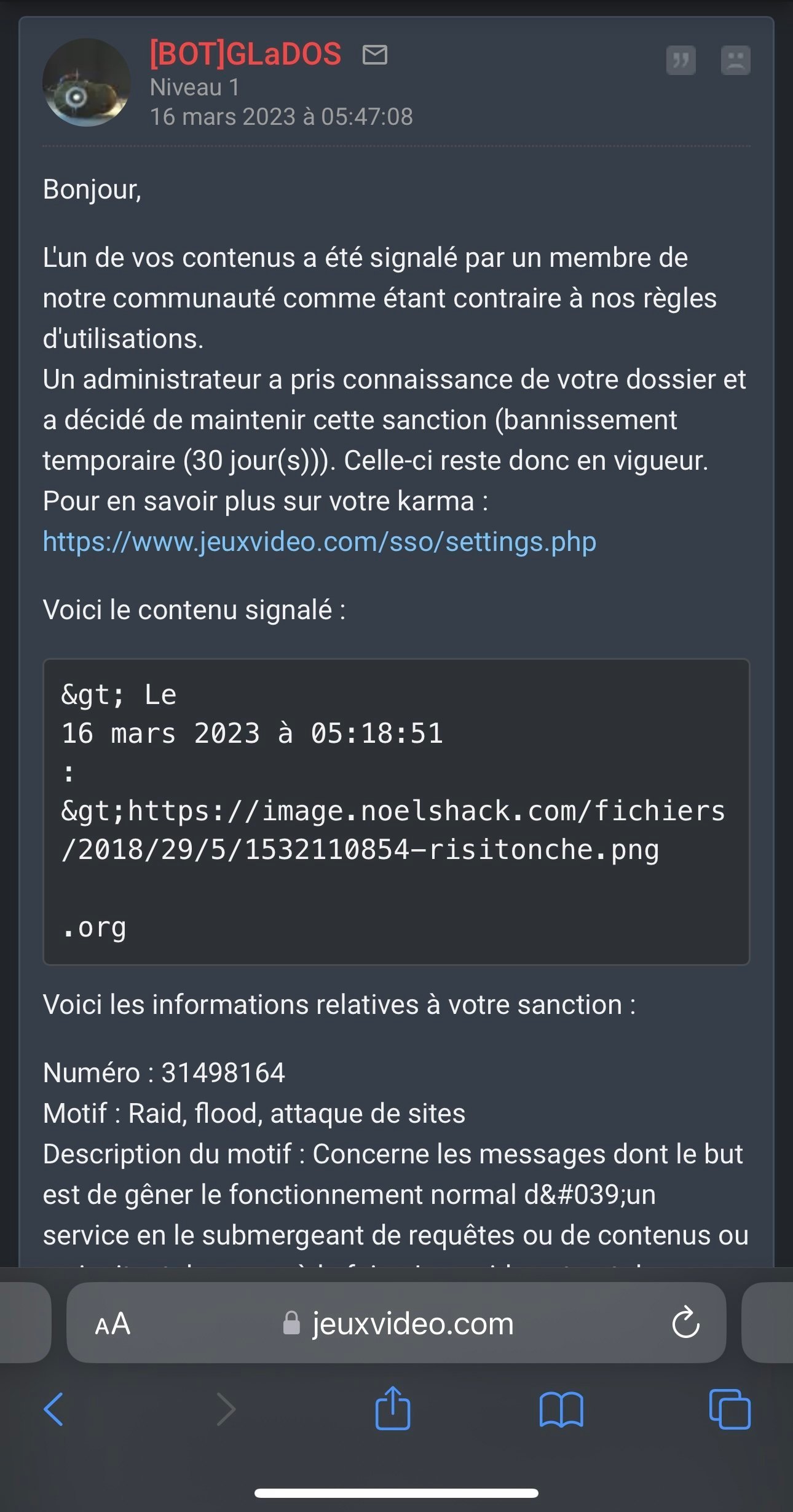
Task: Tap the Safari back arrow
Action: tap(54, 1409)
